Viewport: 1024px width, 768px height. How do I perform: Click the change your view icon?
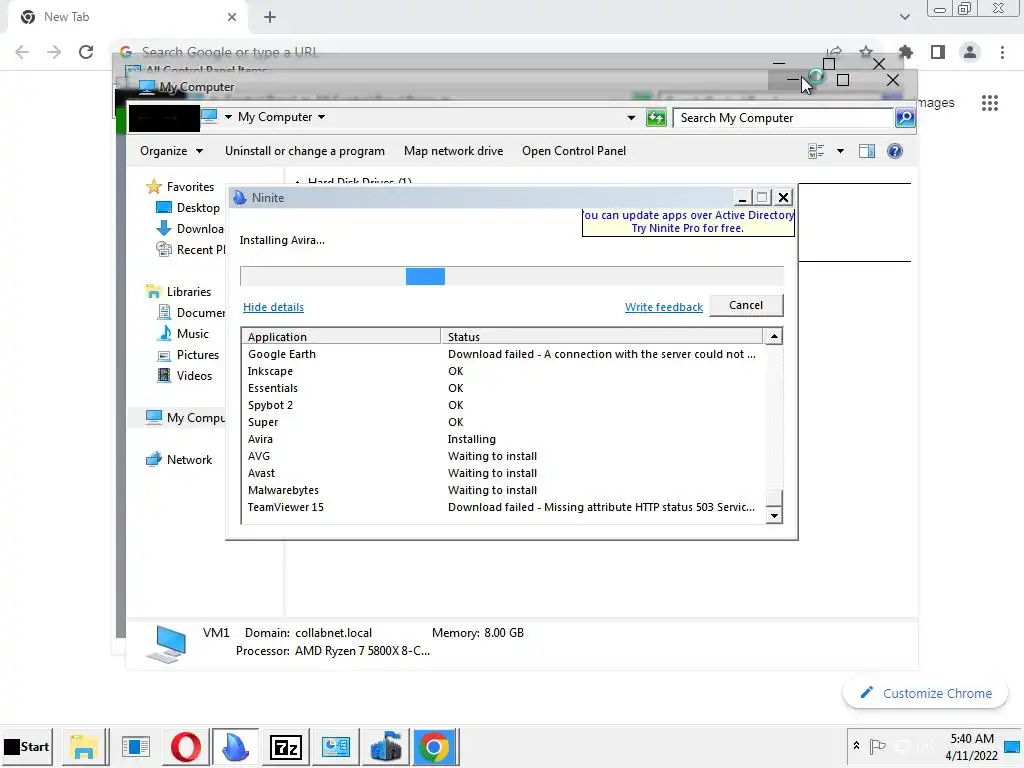coord(816,152)
